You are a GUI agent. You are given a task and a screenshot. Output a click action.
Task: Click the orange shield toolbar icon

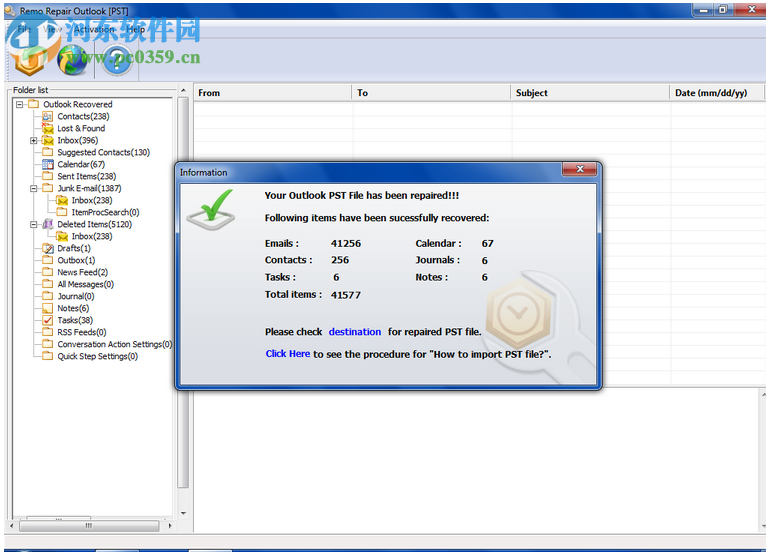[29, 61]
